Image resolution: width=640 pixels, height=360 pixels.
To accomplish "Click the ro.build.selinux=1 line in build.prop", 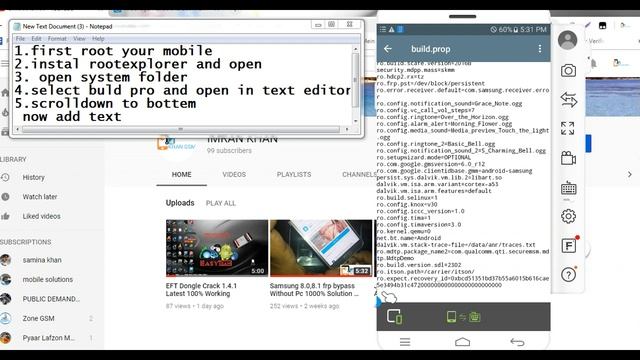I will (407, 198).
